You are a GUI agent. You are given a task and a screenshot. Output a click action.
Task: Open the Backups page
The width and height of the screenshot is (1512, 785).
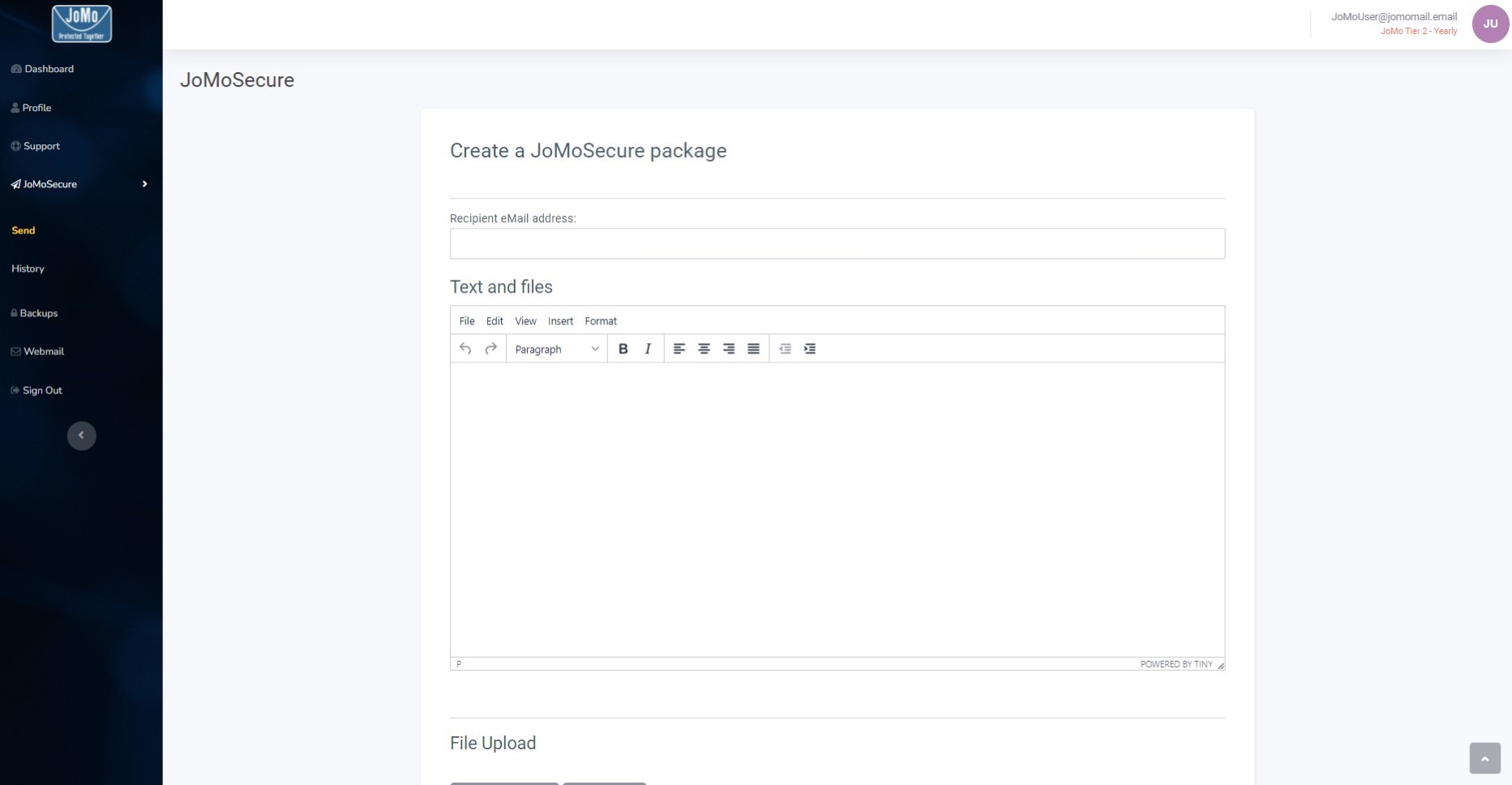click(x=34, y=313)
